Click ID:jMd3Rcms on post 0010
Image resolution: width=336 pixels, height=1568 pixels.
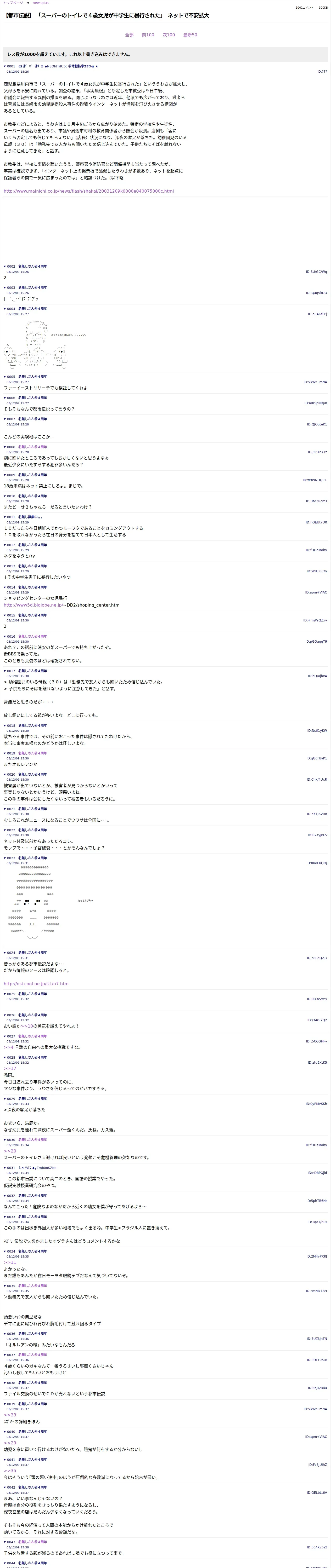point(316,501)
